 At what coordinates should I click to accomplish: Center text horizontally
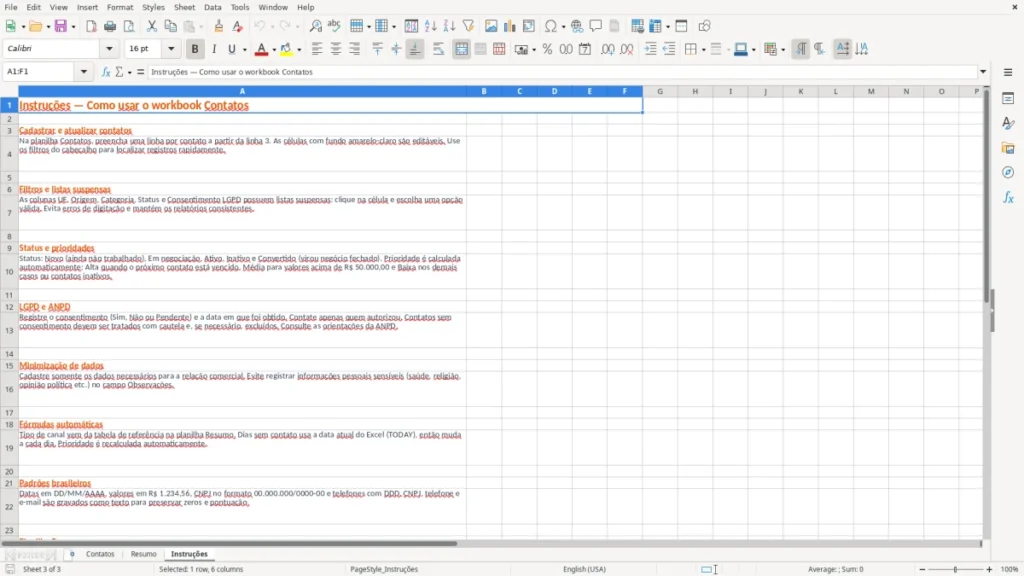click(336, 49)
